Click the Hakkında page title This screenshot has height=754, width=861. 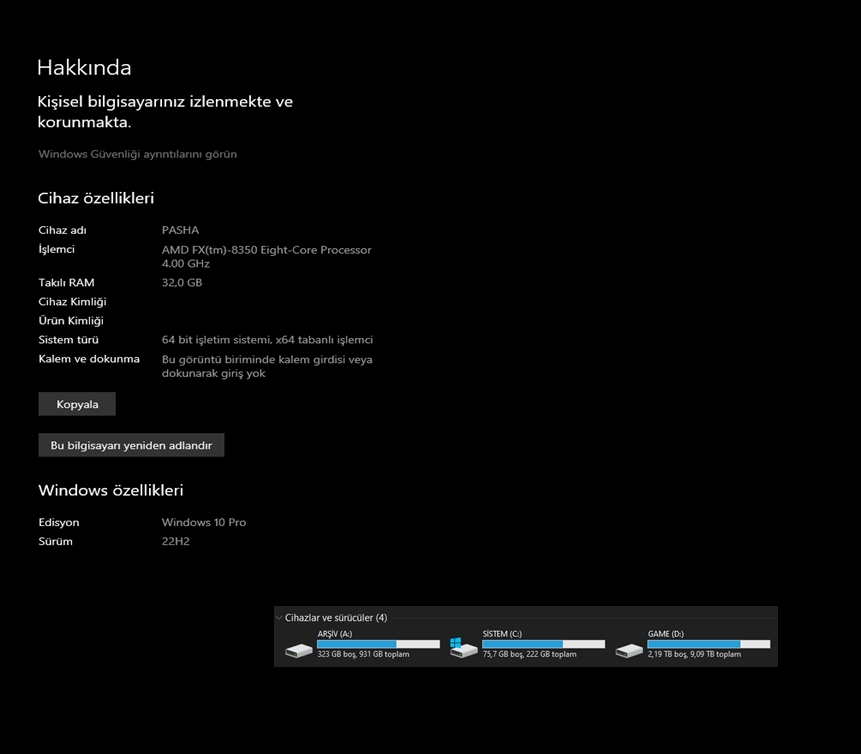point(84,68)
